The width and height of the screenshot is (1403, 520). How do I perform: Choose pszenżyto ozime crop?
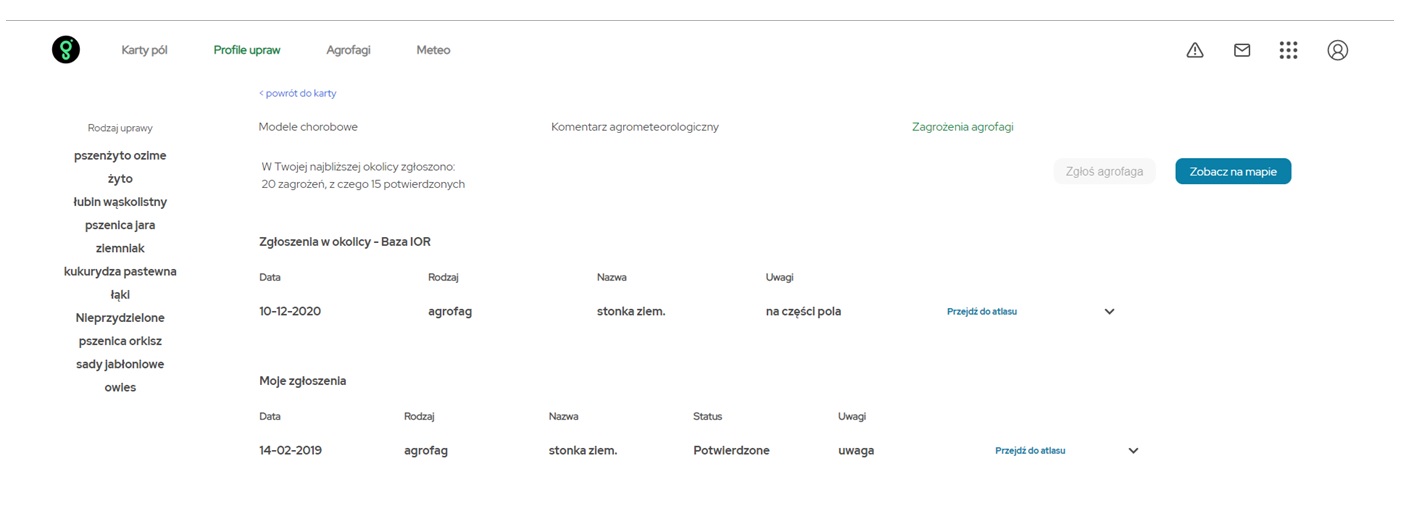(x=120, y=156)
